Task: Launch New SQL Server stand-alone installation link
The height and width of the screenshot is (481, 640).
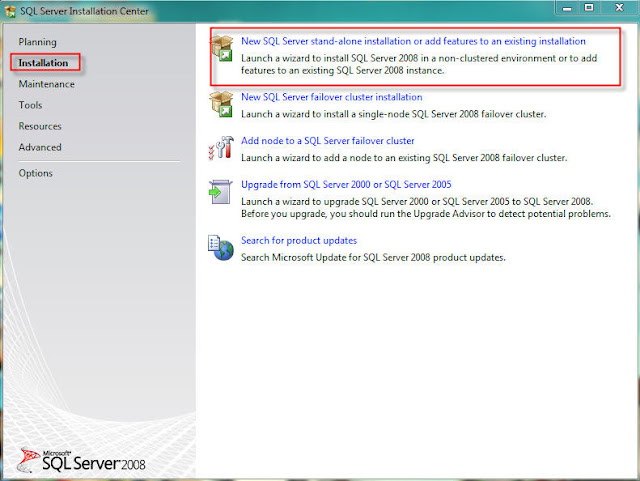Action: 413,41
